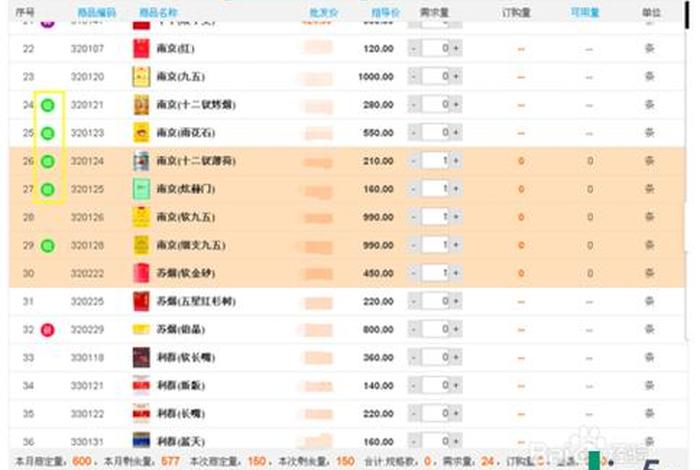The image size is (700, 470).
Task: Click the quantity field for 南京(炫赫门)
Action: click(x=435, y=189)
